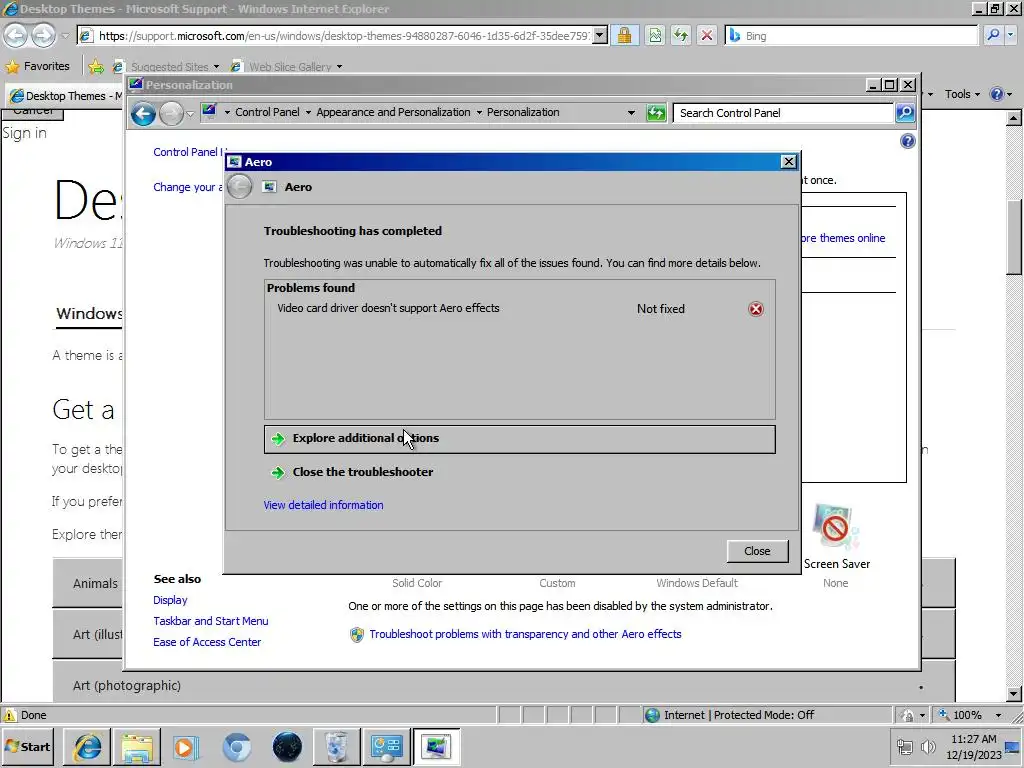Click Close the troubleshooter option
The width and height of the screenshot is (1024, 768).
click(362, 472)
